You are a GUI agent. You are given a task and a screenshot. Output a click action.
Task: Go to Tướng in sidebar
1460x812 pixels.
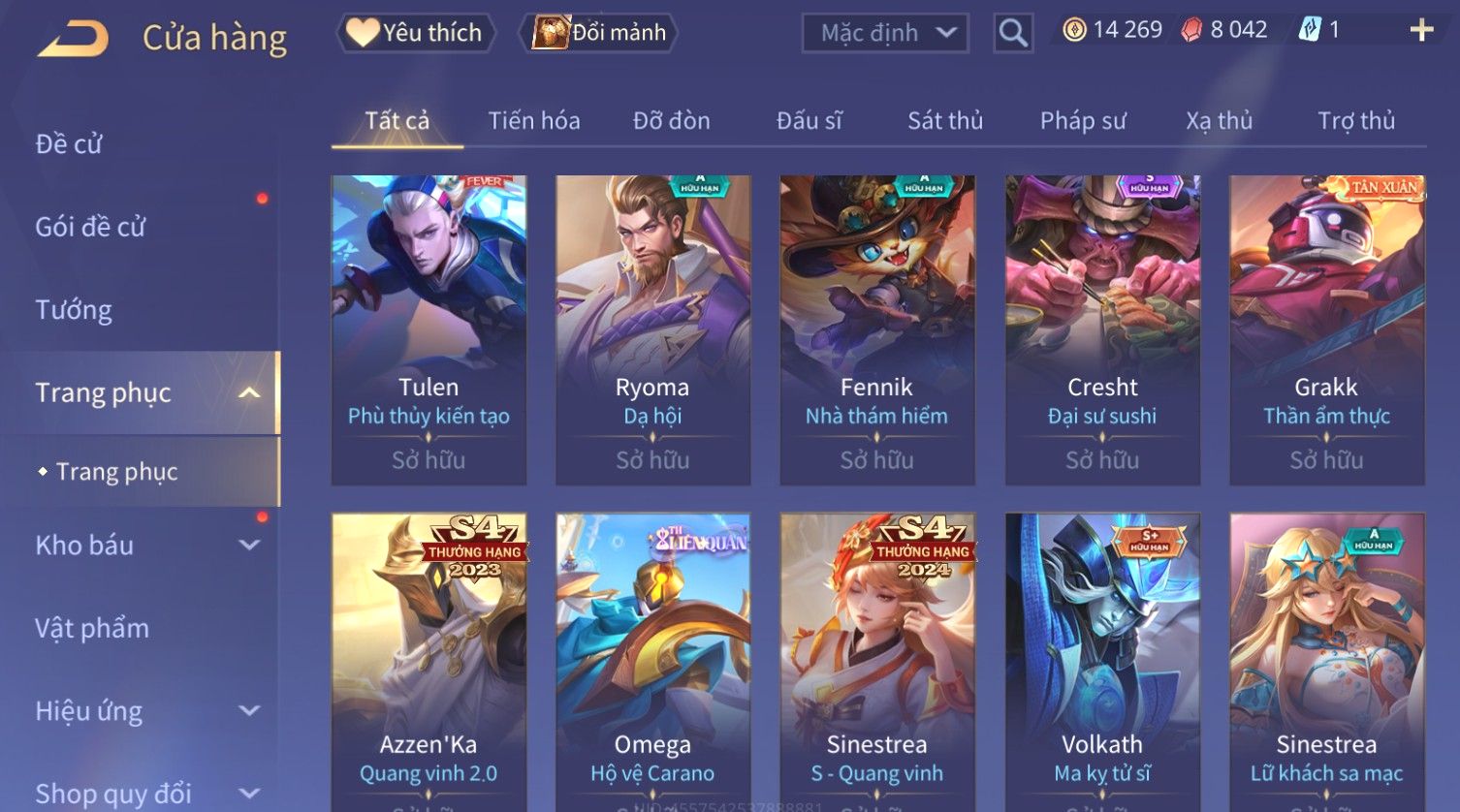tap(74, 310)
